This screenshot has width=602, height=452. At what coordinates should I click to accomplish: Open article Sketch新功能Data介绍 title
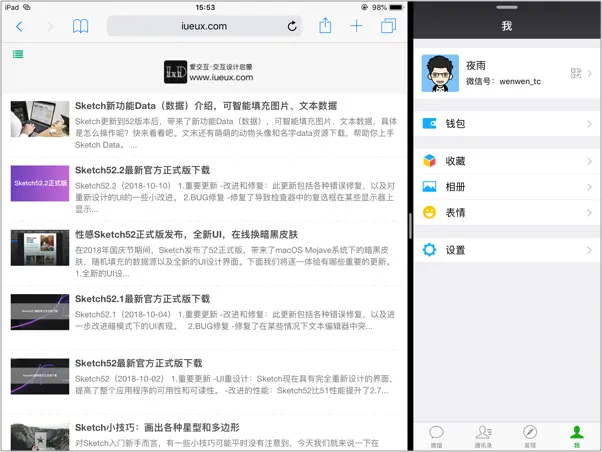(x=206, y=106)
